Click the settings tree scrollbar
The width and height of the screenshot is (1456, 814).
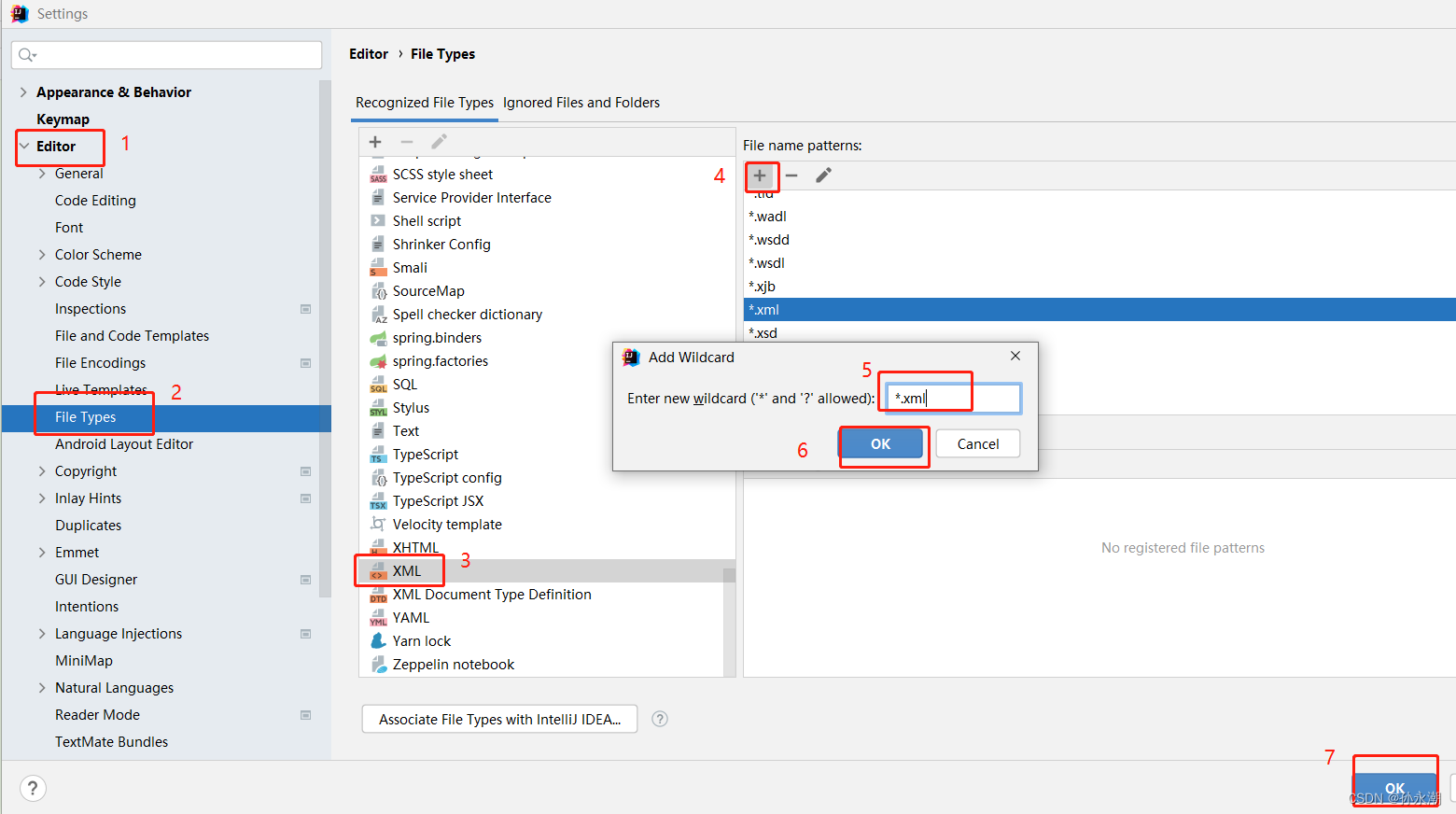[x=325, y=338]
